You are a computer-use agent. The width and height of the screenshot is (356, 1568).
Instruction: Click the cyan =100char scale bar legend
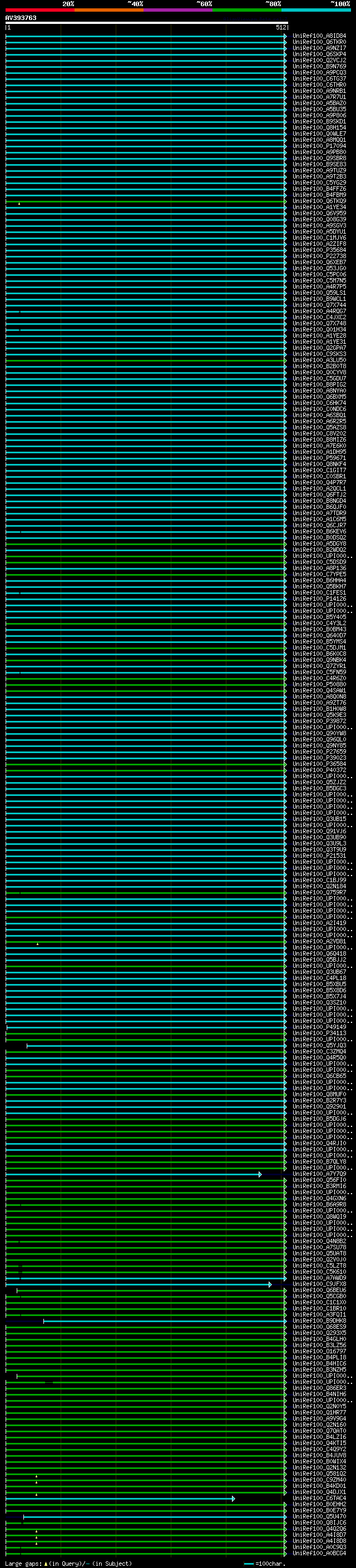coord(248,1563)
